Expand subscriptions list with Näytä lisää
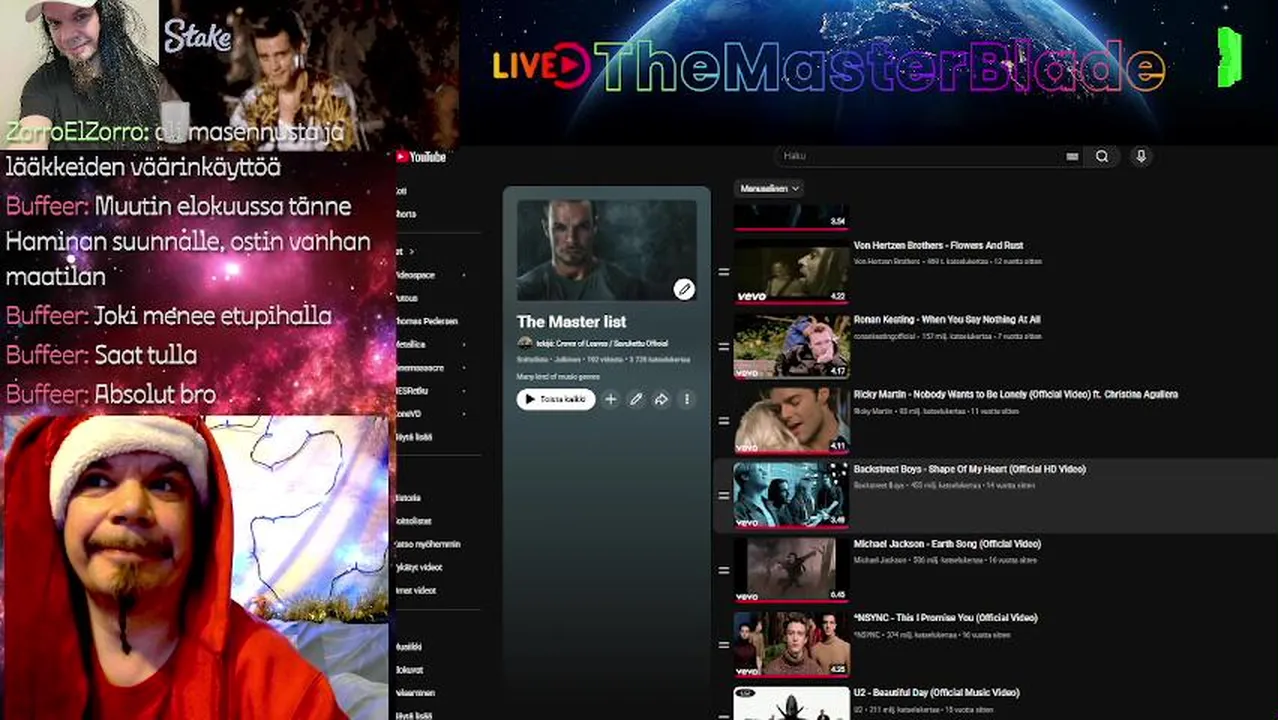The width and height of the screenshot is (1278, 720). pos(414,437)
